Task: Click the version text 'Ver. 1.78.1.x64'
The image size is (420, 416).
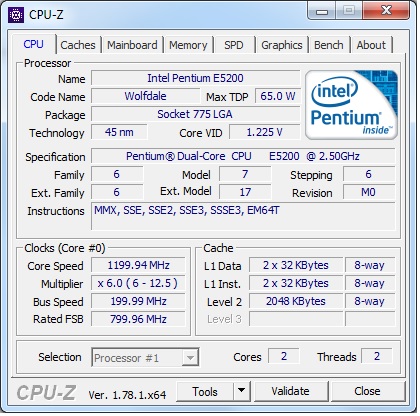Action: pyautogui.click(x=127, y=395)
